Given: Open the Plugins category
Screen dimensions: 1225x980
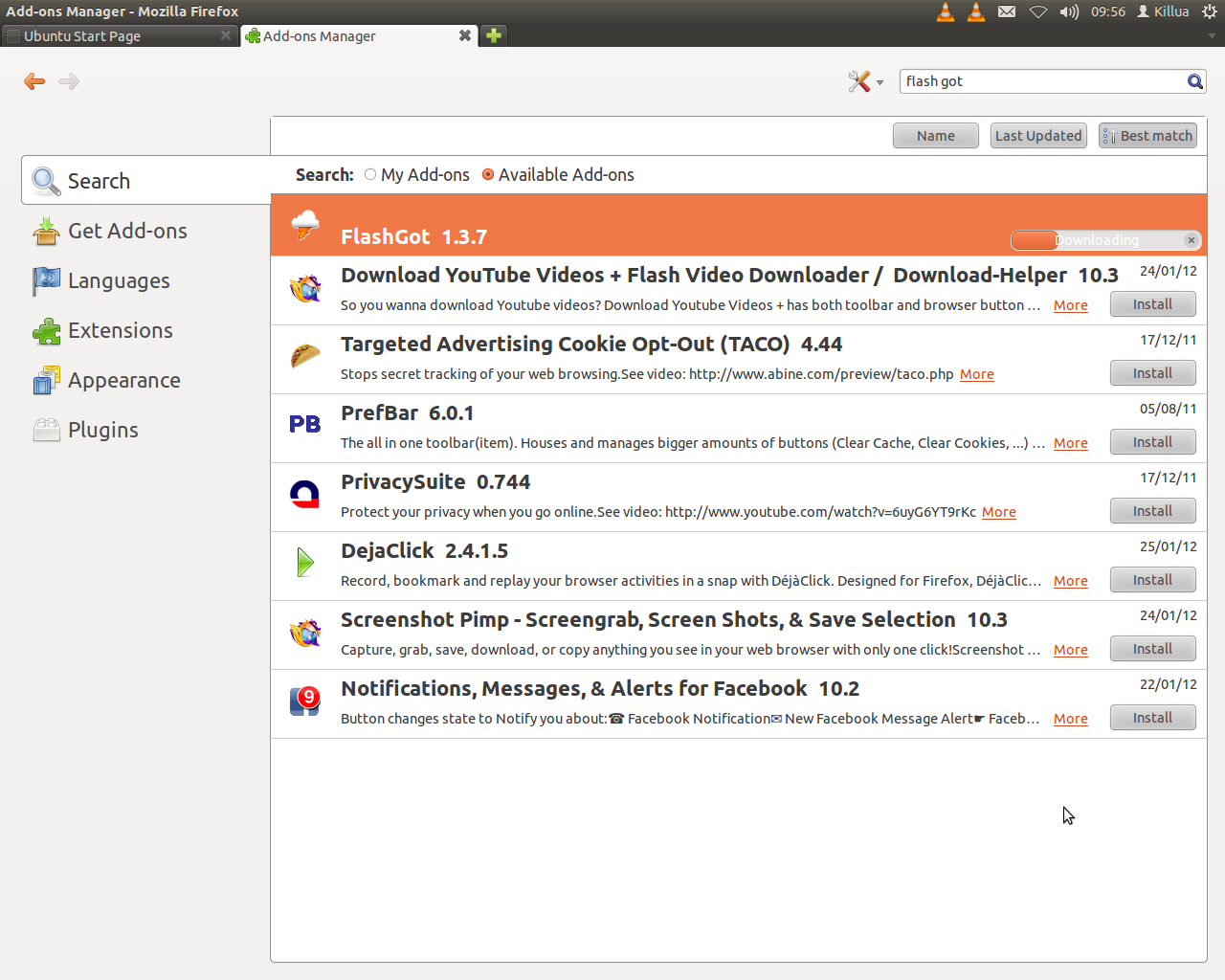Looking at the screenshot, I should click(146, 430).
